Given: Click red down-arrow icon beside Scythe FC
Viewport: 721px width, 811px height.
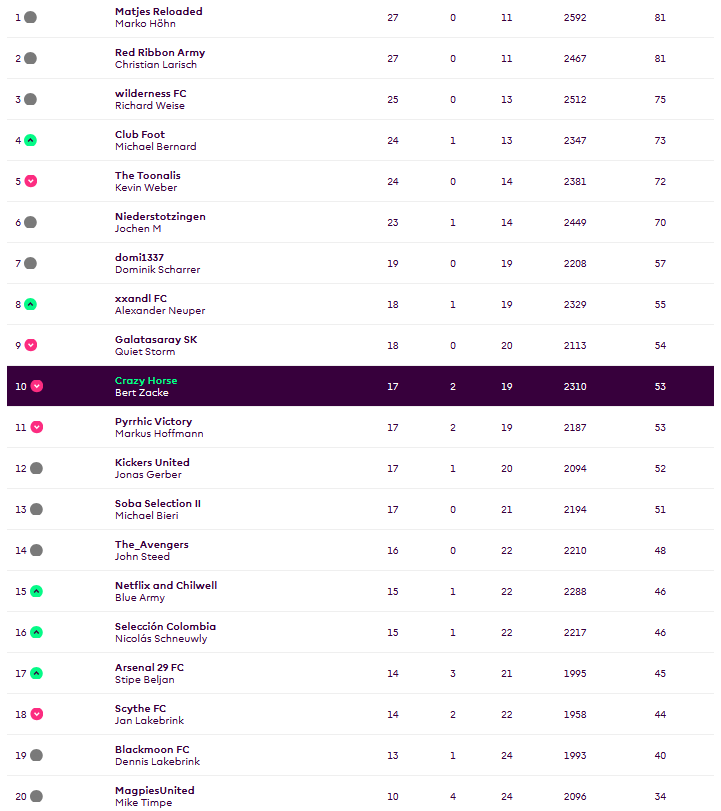Looking at the screenshot, I should tap(36, 714).
